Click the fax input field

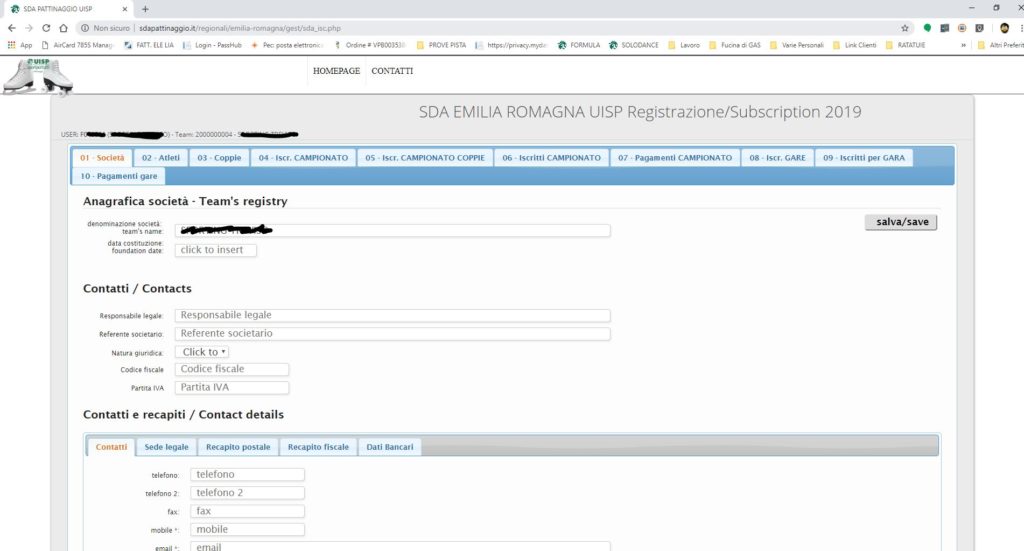[x=248, y=511]
